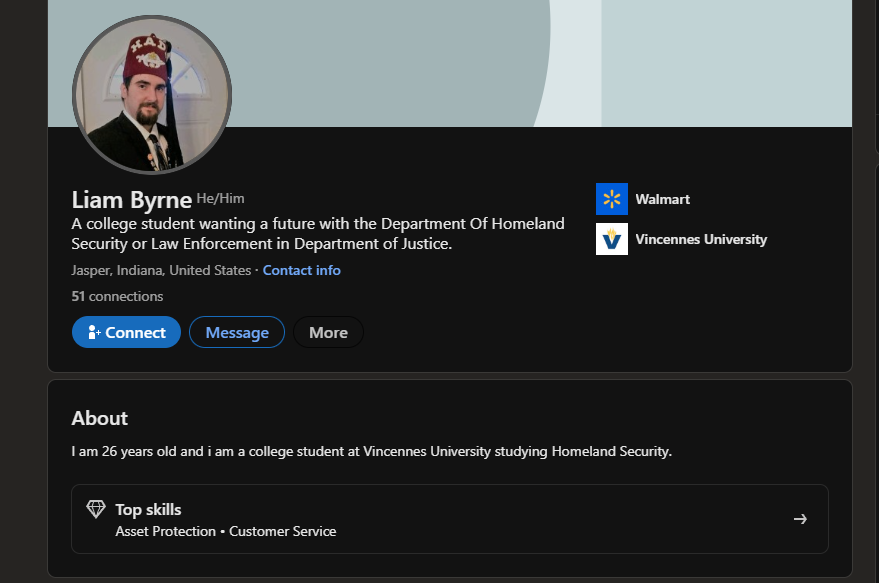Viewport: 879px width, 583px height.
Task: Open the Walmart company link
Action: click(662, 199)
